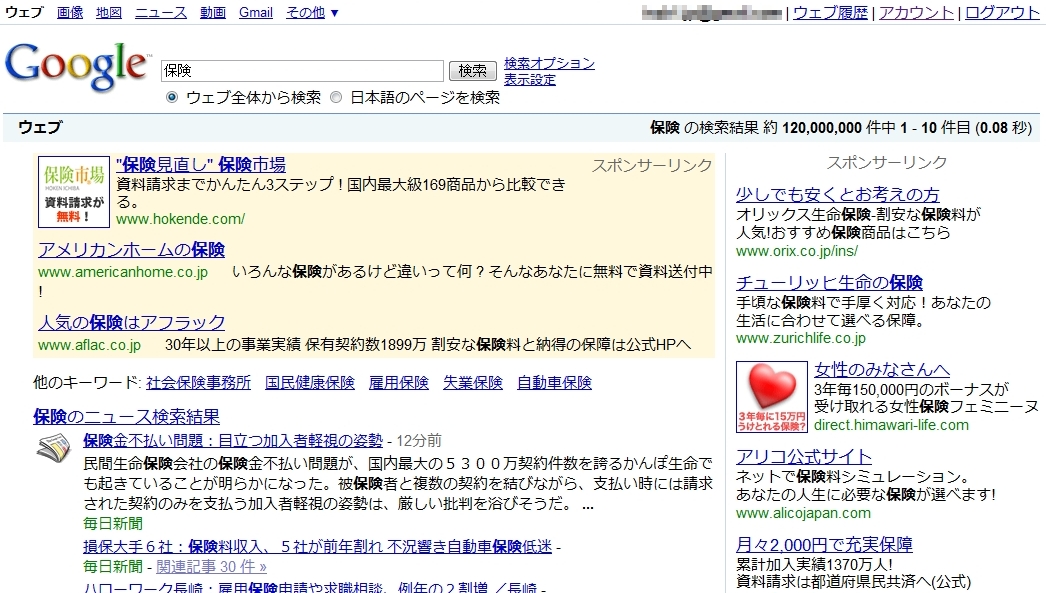Viewport: 1046px width, 593px height.
Task: Open 画像 search tab
Action: [70, 12]
